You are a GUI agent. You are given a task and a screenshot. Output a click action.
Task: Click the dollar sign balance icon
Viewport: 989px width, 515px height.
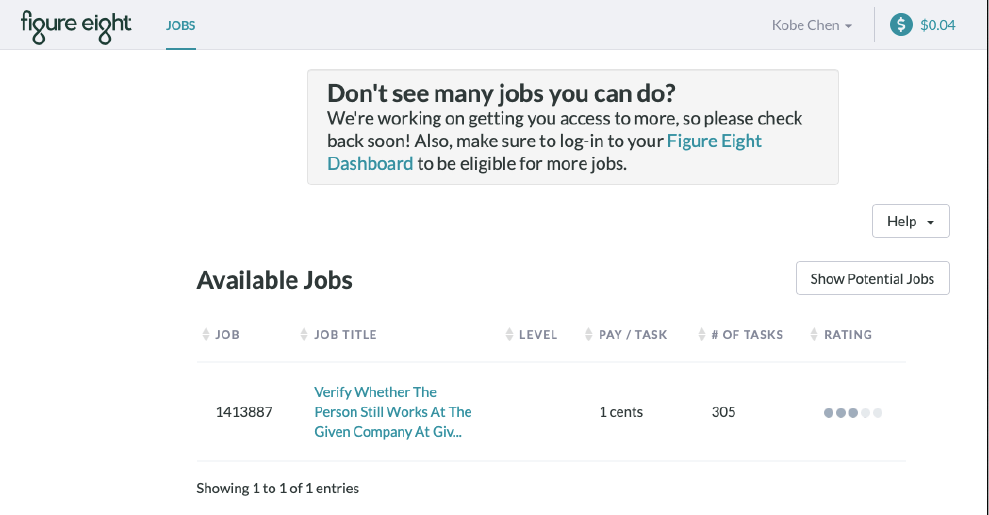pos(901,25)
